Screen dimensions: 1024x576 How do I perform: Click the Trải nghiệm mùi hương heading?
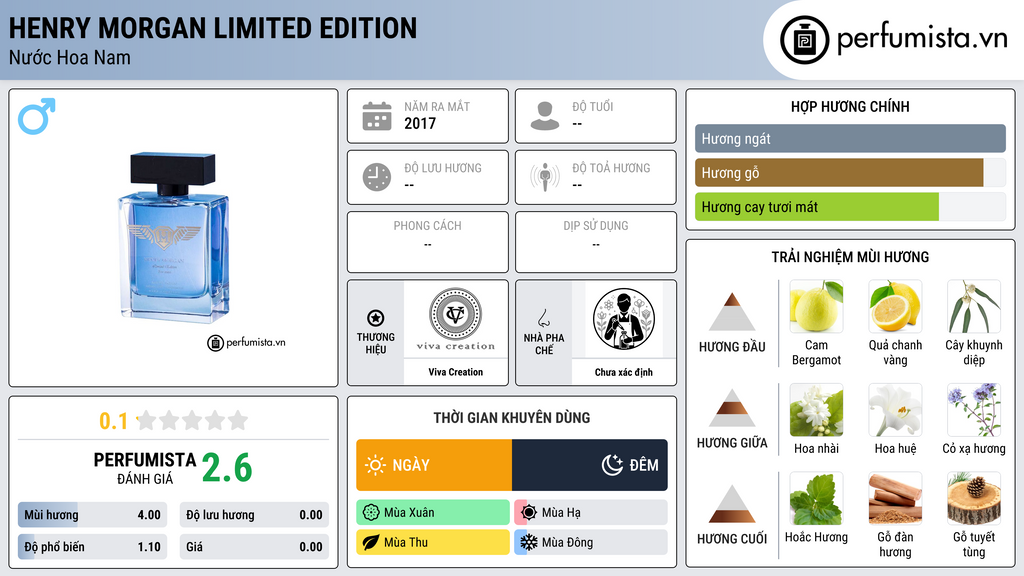tap(850, 257)
